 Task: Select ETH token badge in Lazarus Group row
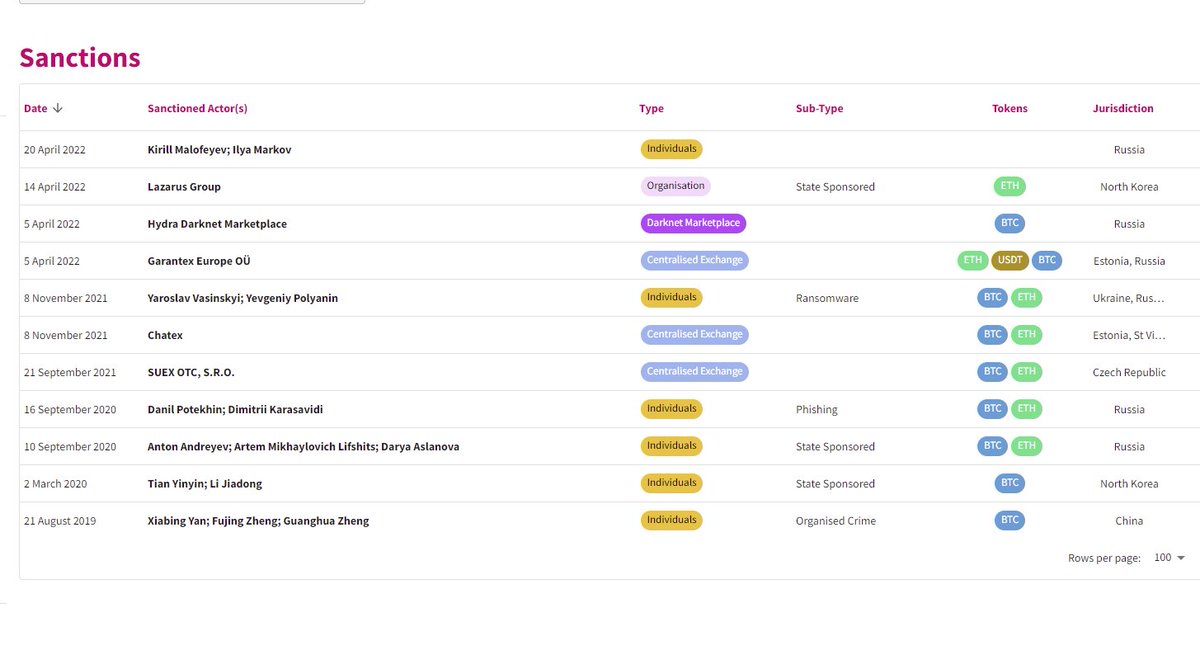point(1009,186)
